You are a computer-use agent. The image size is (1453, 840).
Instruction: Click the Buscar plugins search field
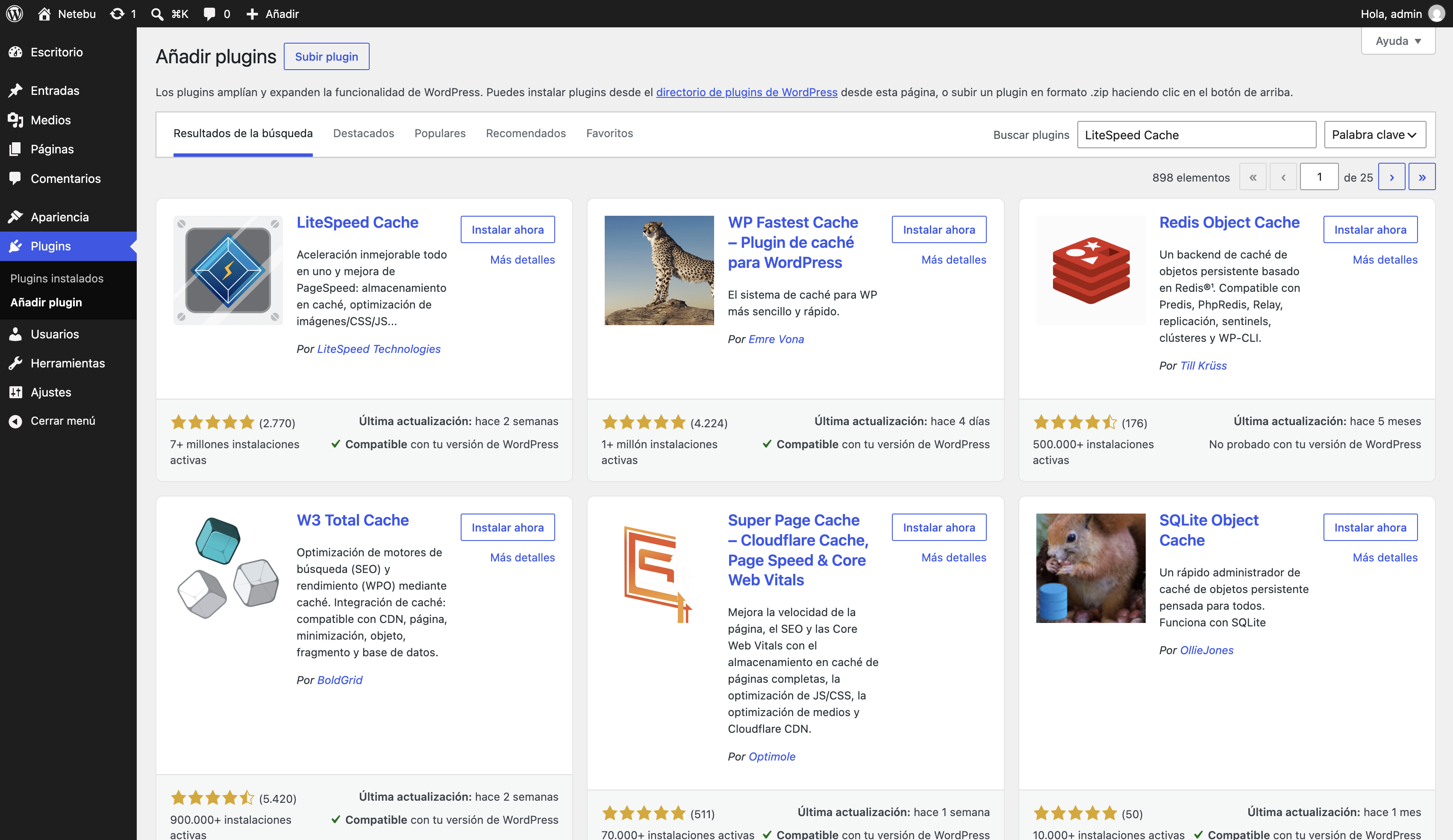point(1197,134)
